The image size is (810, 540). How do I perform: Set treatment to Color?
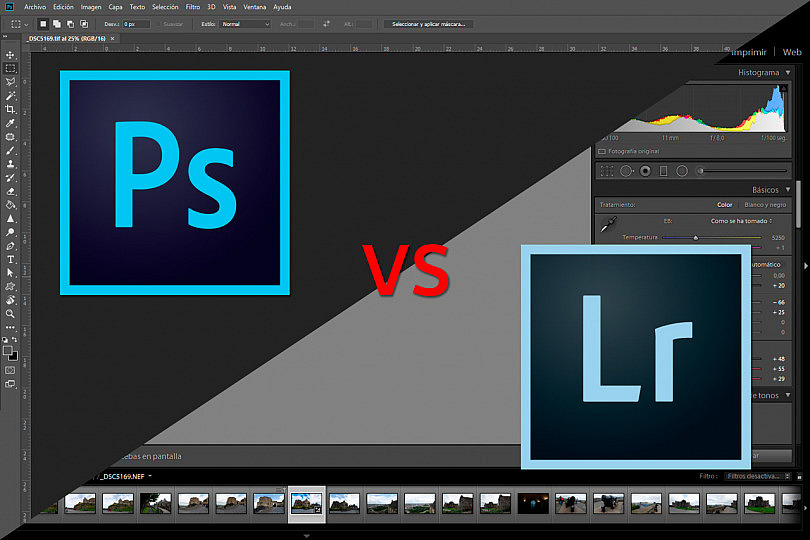(x=724, y=205)
